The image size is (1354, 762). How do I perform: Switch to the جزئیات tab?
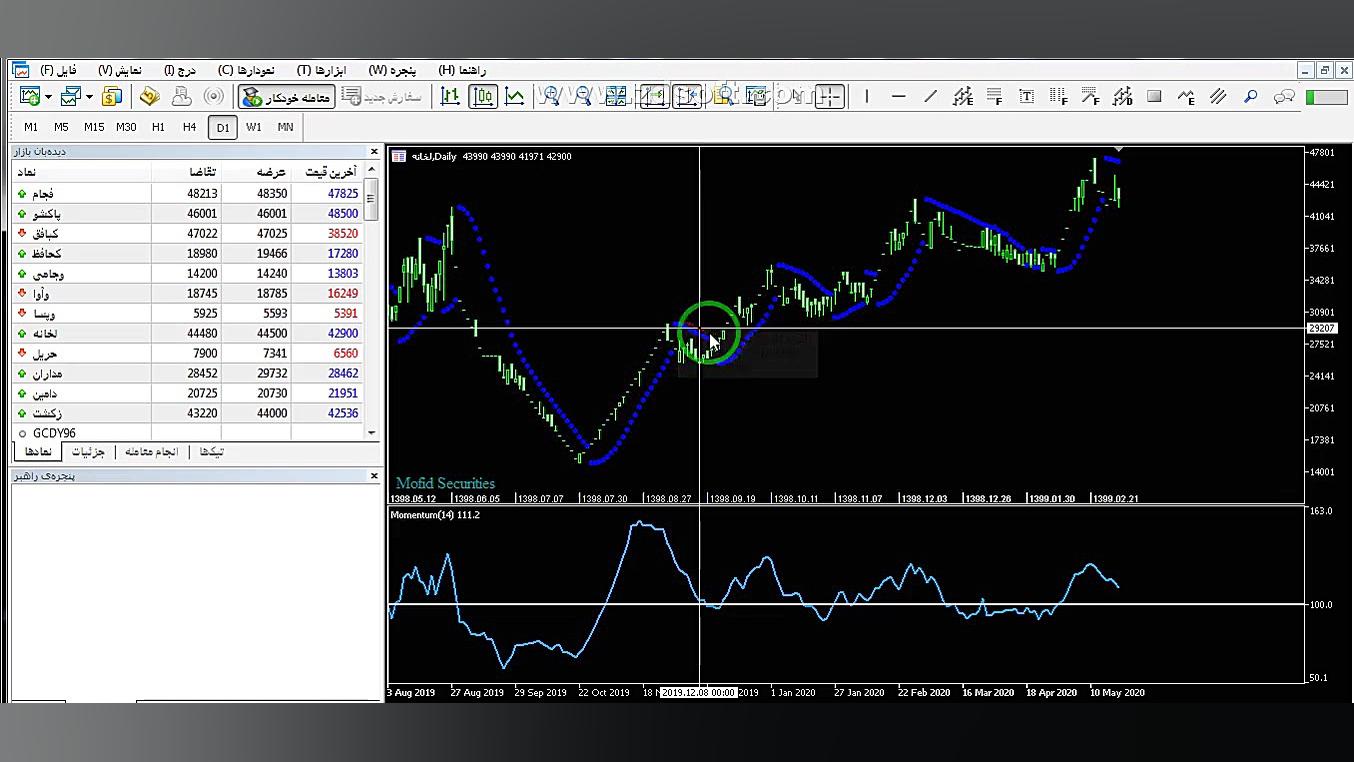(88, 452)
